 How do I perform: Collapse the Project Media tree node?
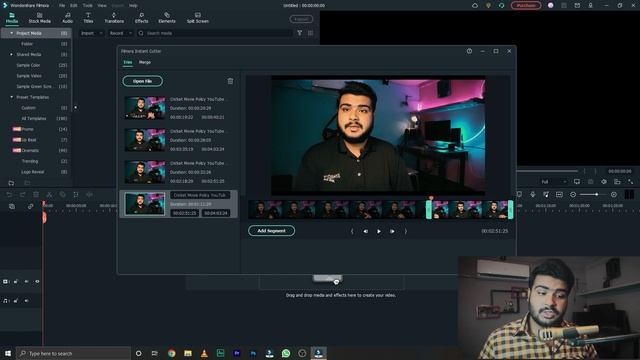pos(11,33)
